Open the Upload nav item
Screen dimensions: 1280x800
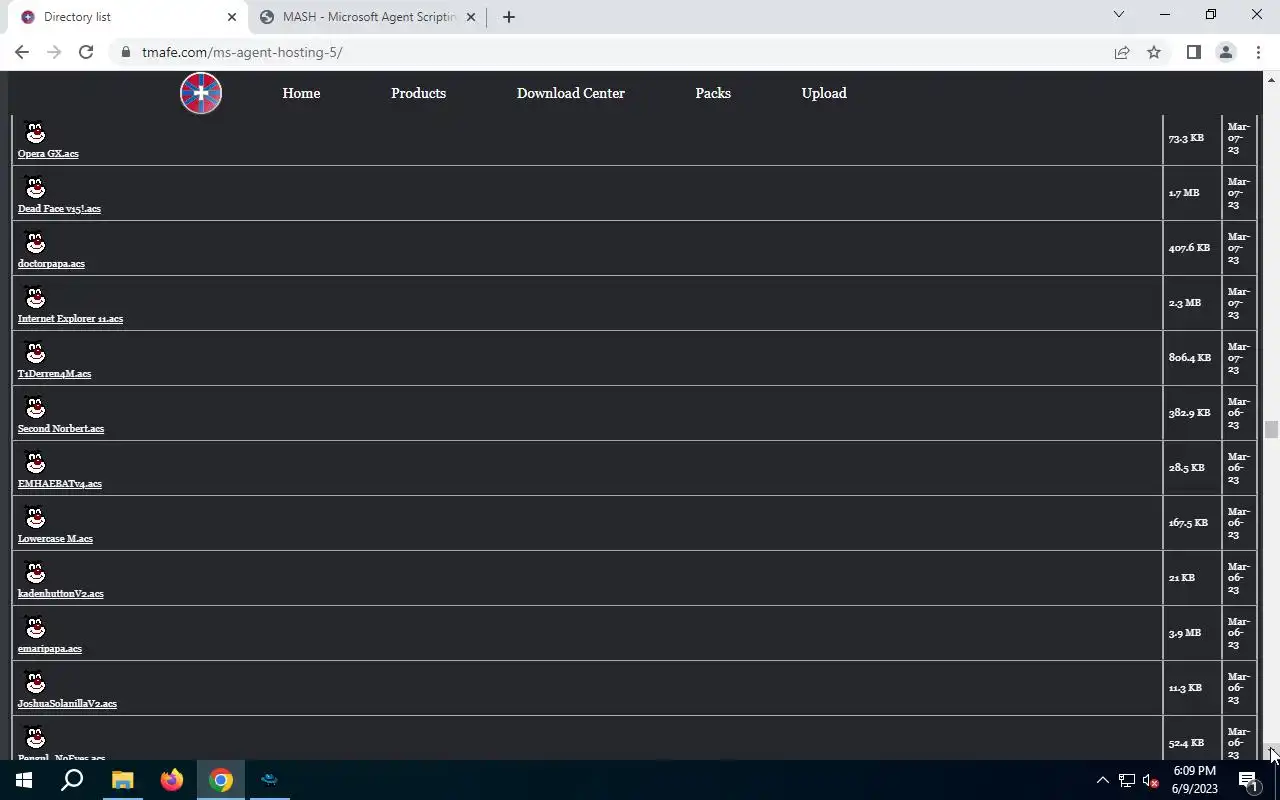824,93
